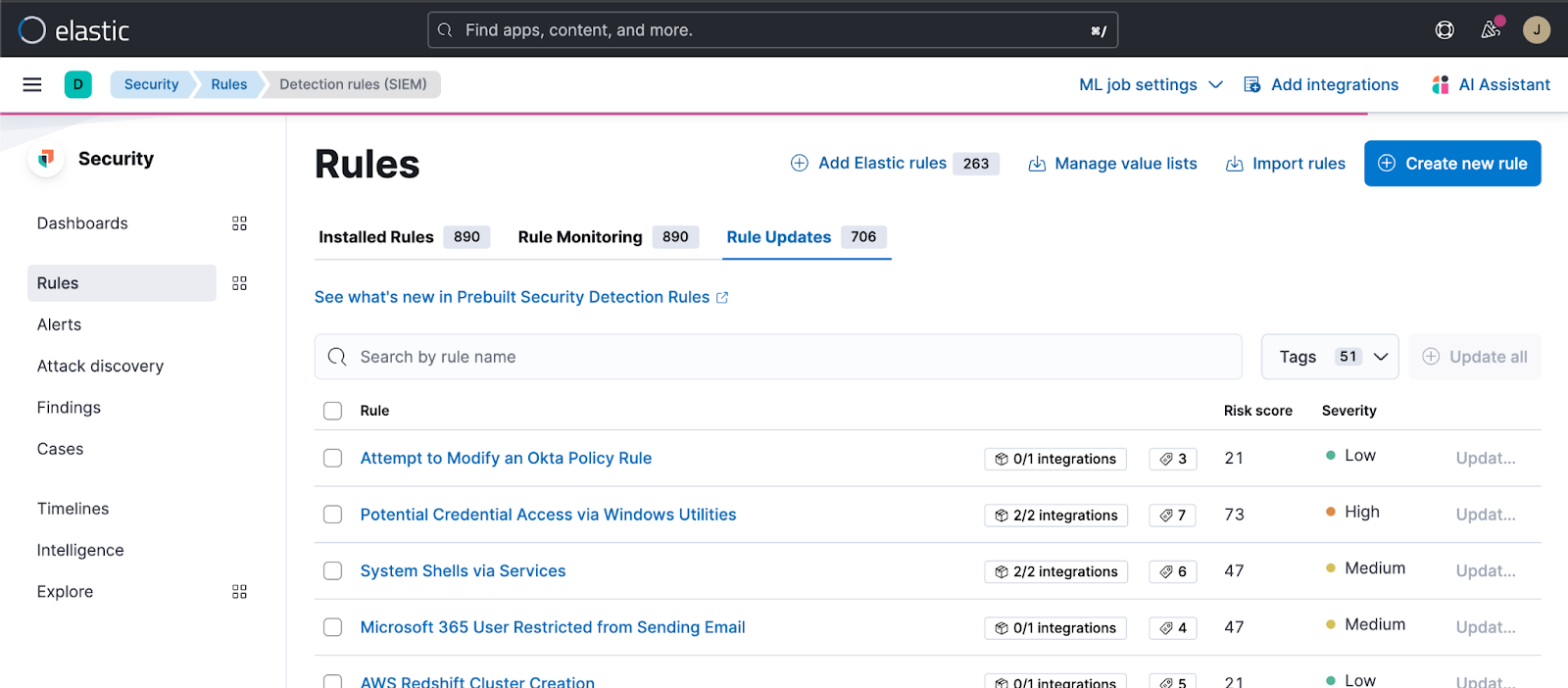
Task: Open Cases in the sidebar
Action: [60, 449]
